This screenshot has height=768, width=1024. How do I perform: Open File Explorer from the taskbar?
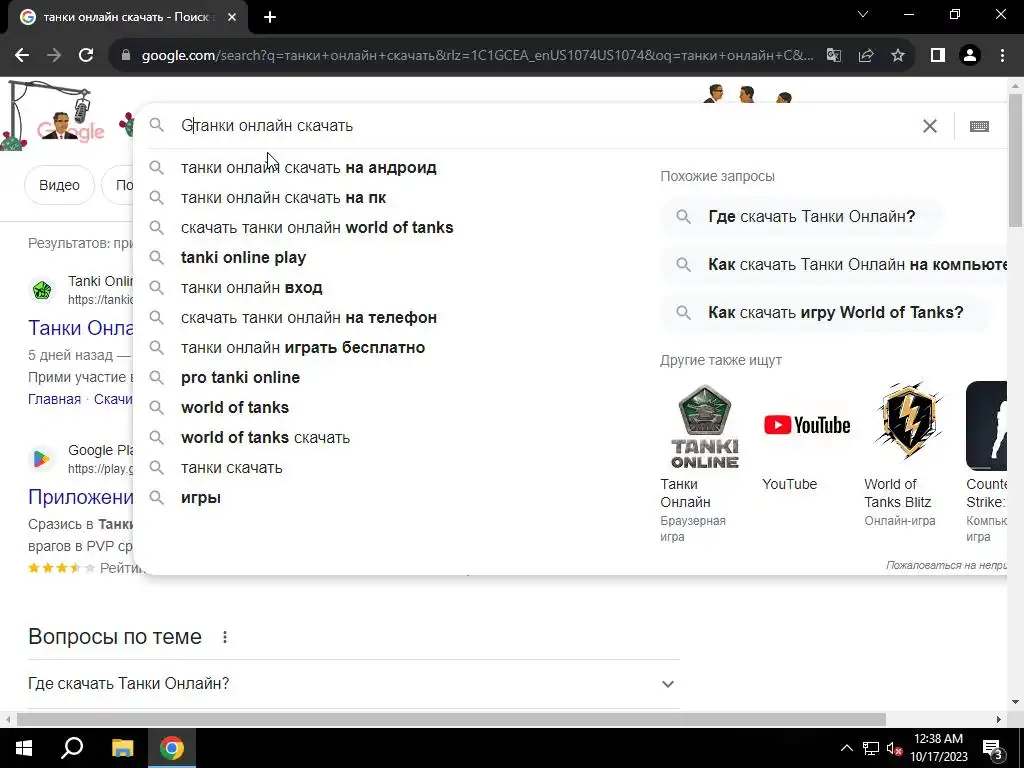click(122, 748)
